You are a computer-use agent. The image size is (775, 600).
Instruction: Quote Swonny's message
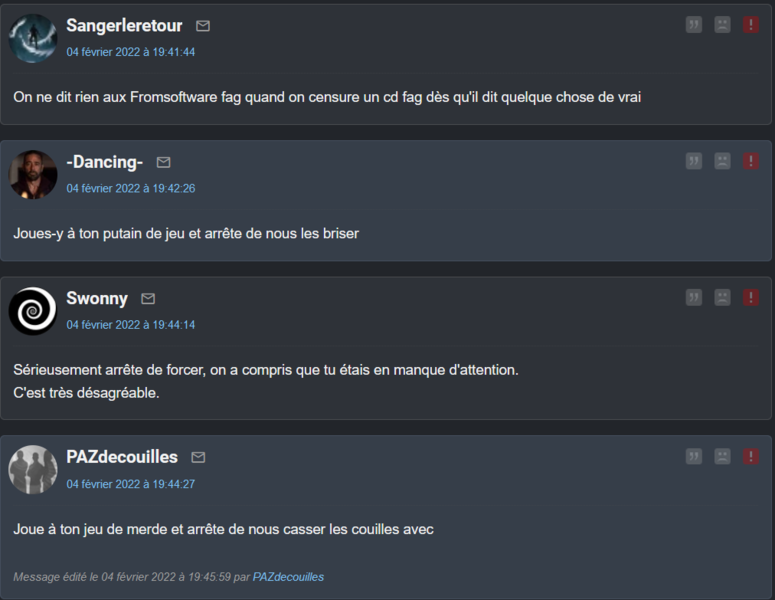(x=694, y=297)
